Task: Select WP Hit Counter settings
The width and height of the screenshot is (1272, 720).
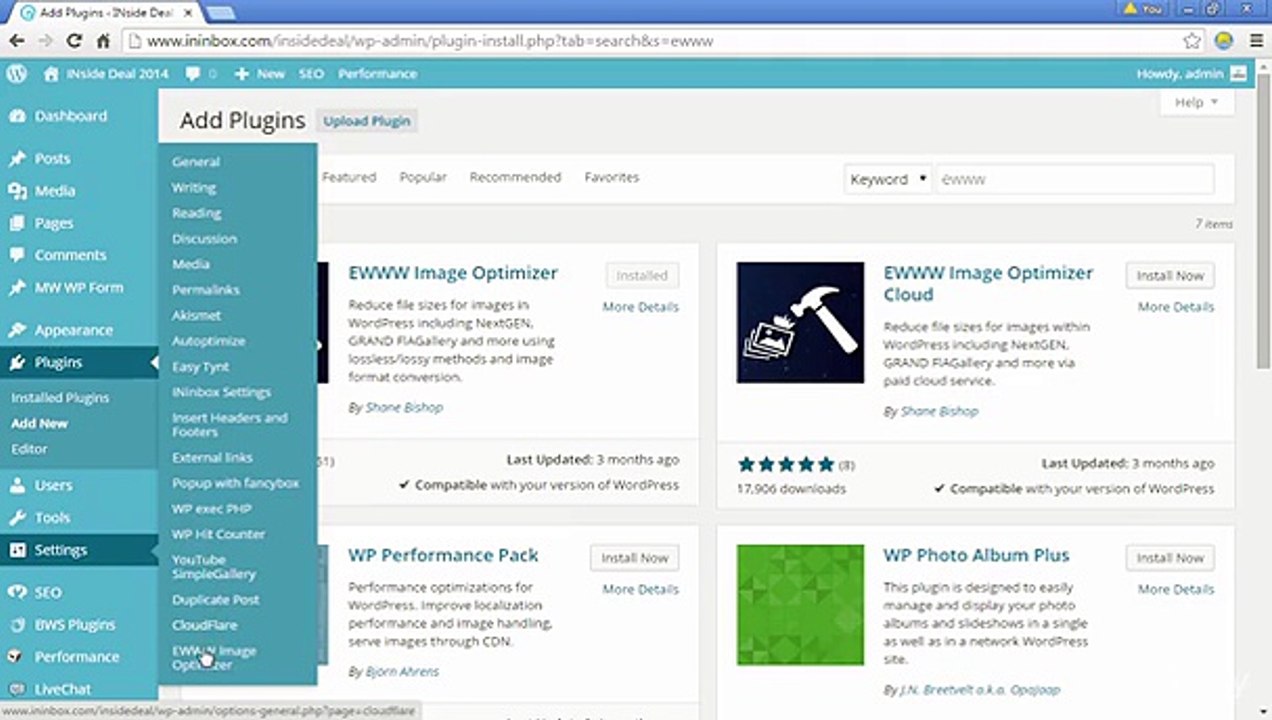Action: 218,534
